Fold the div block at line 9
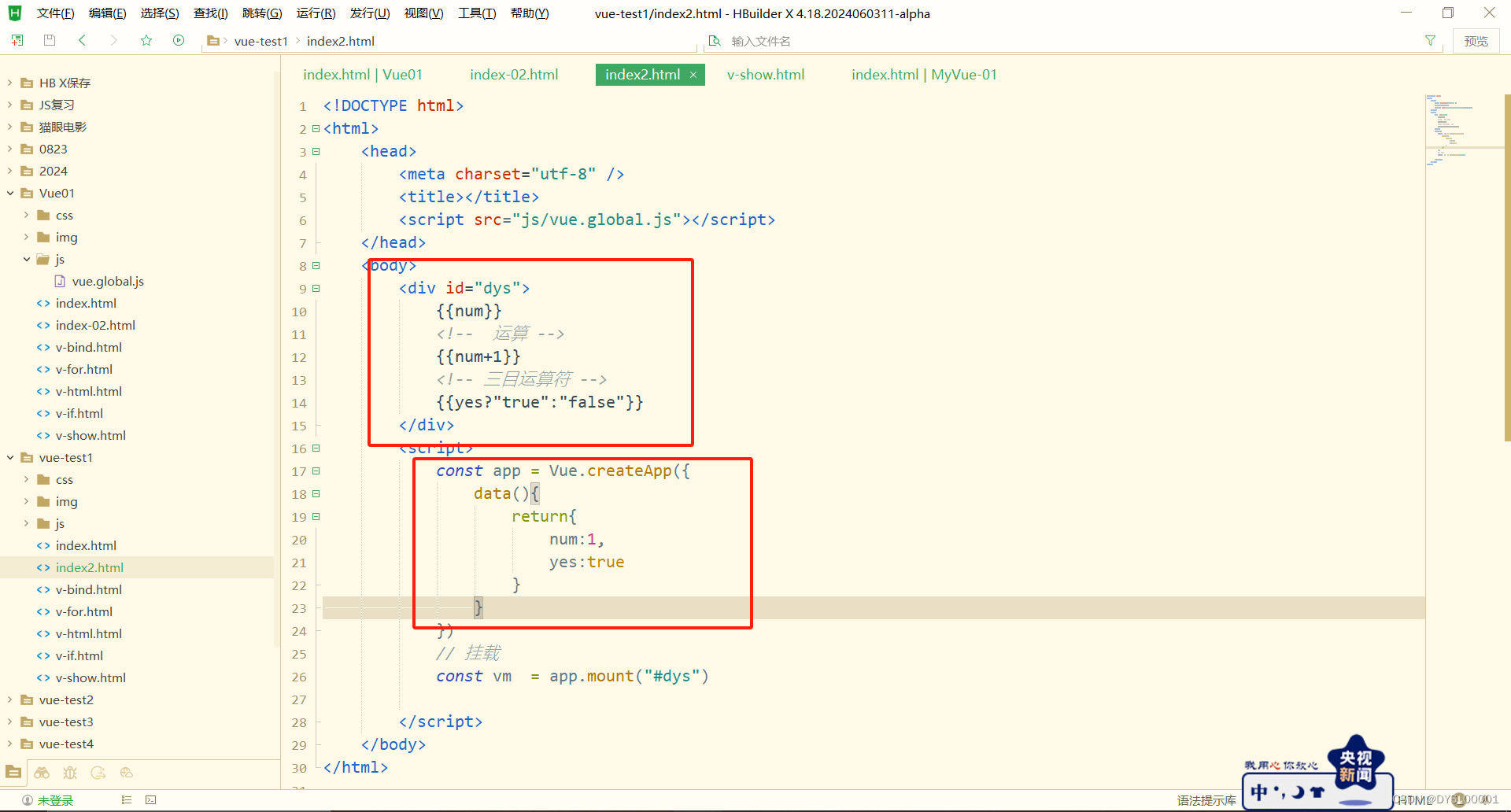Screen dimensions: 1511x812 point(316,289)
